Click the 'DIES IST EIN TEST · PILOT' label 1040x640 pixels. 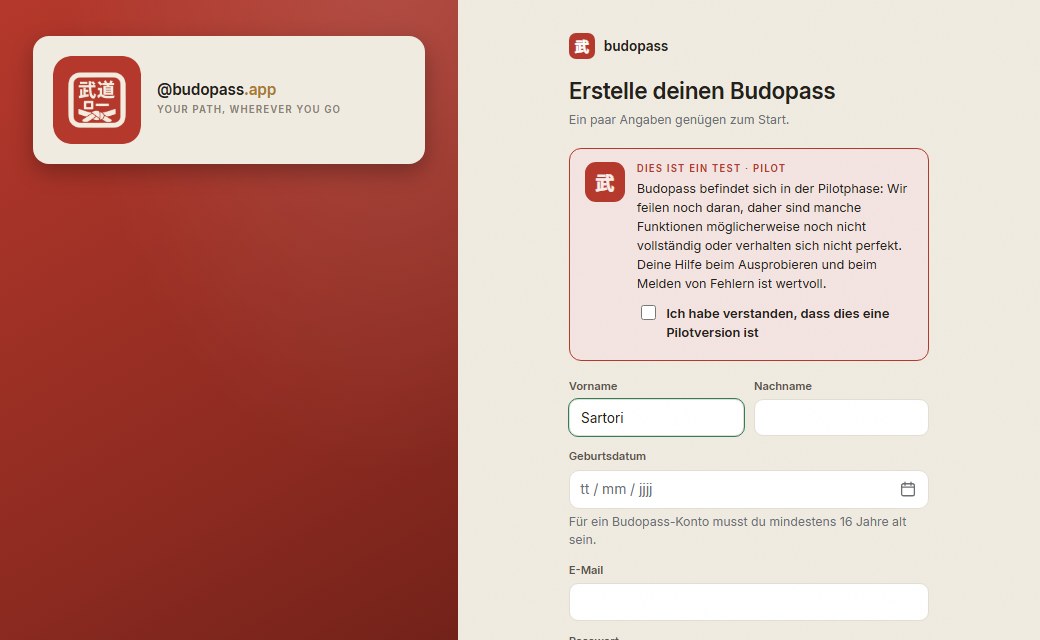click(711, 168)
